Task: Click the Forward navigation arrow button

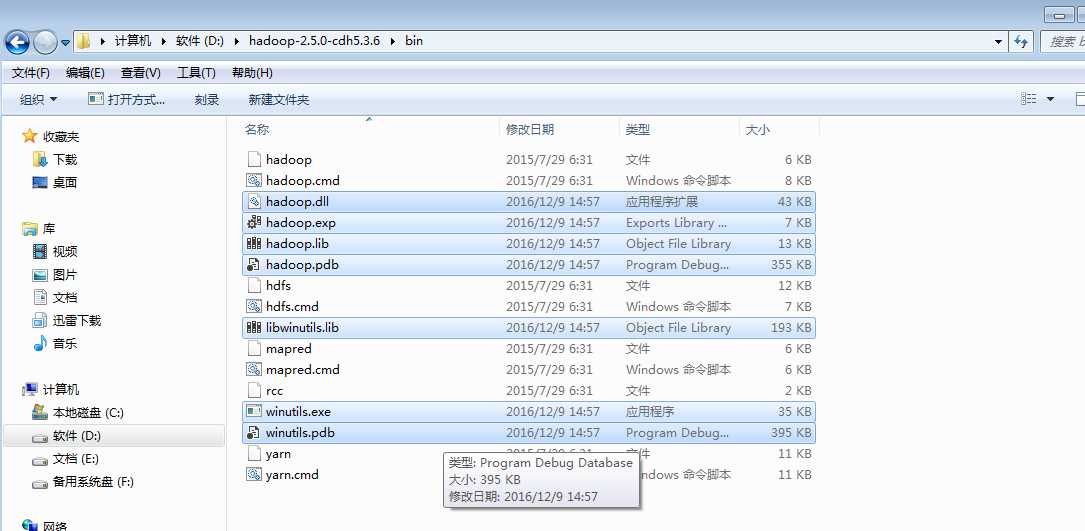Action: point(45,43)
